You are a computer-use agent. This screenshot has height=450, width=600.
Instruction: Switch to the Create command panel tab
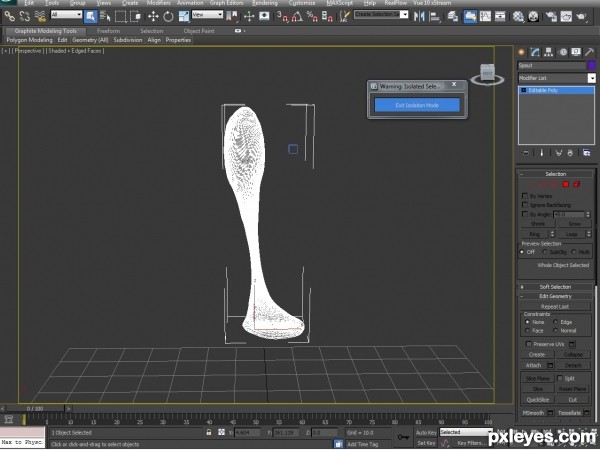click(x=521, y=52)
